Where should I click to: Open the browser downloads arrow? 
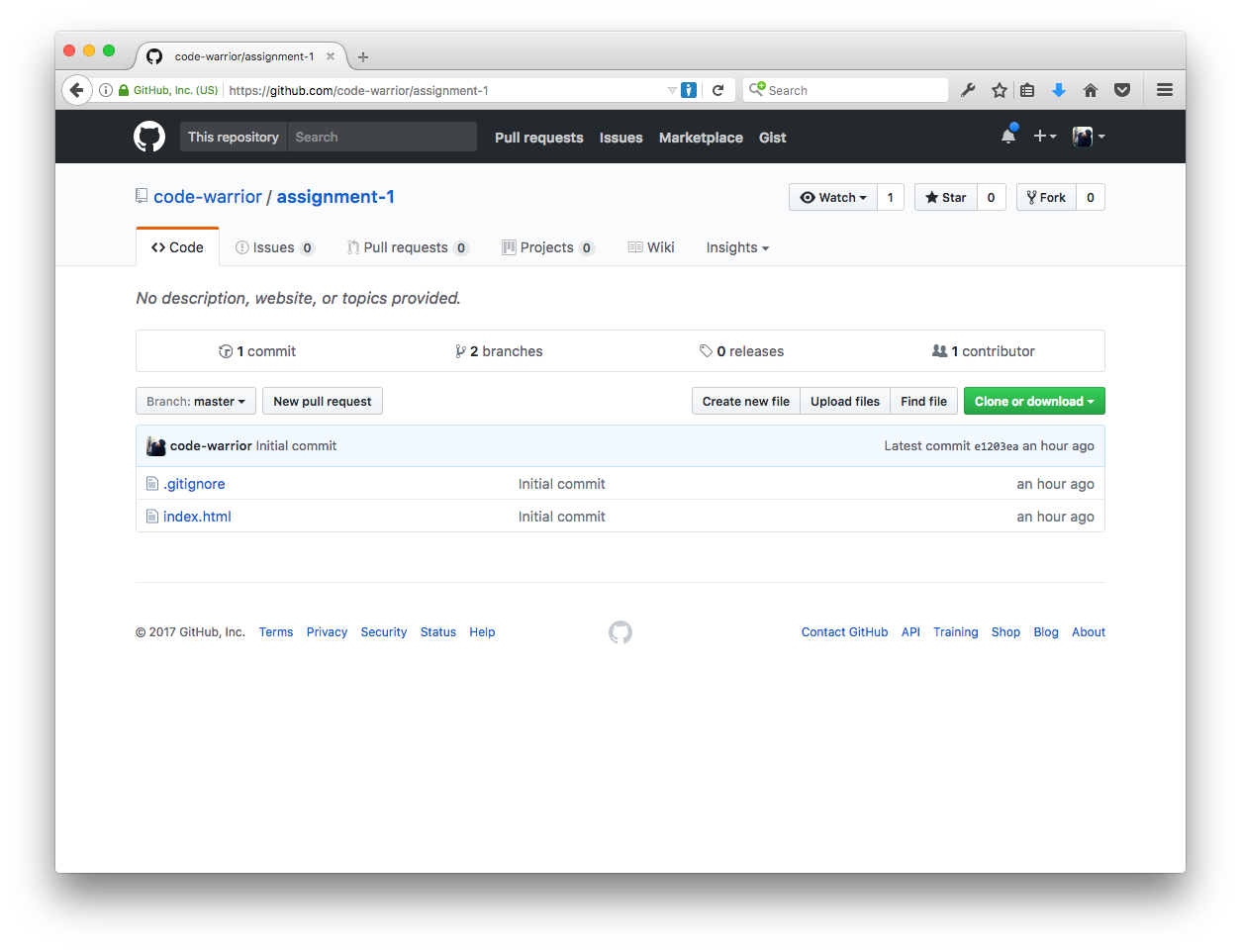tap(1059, 90)
